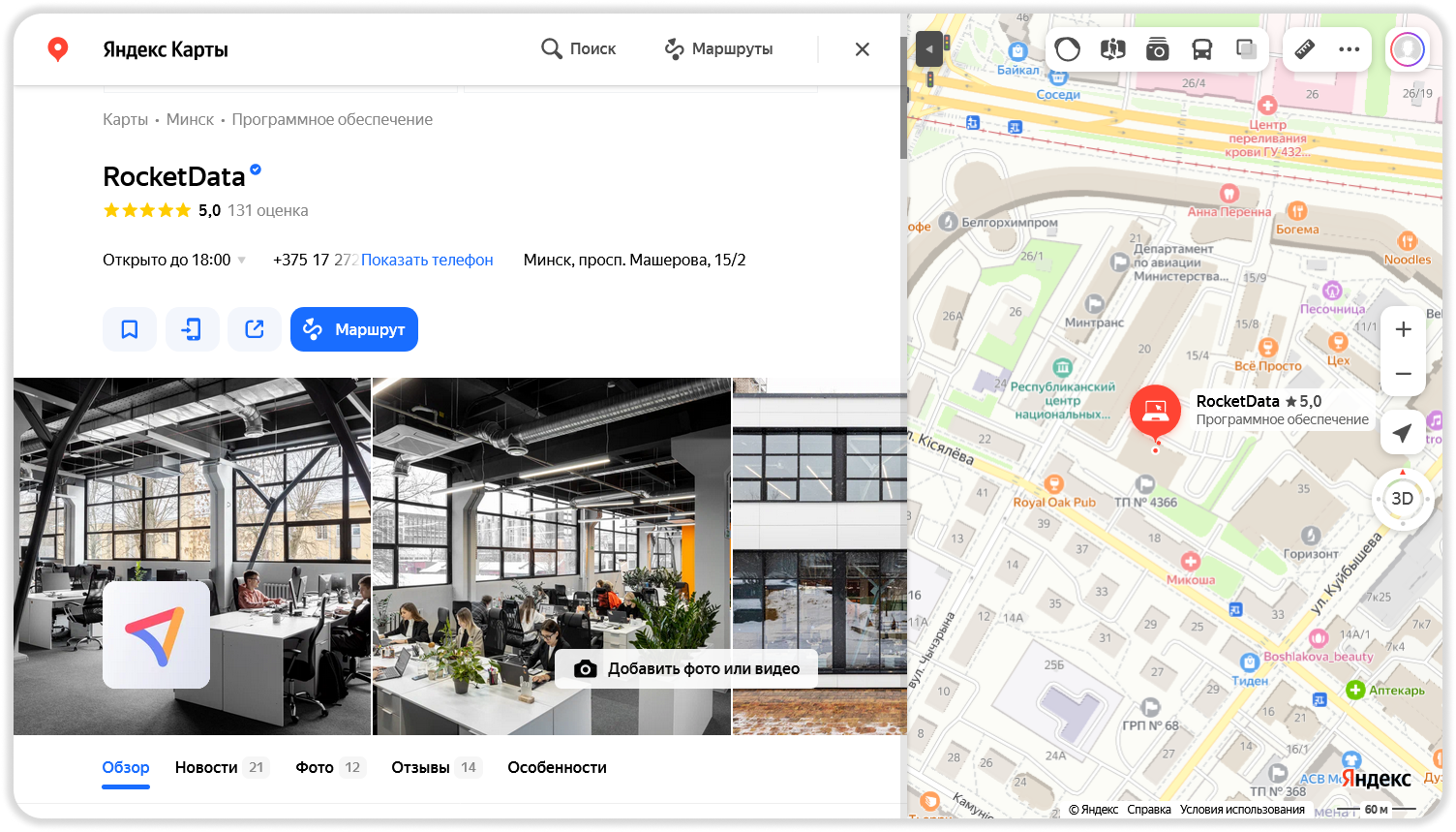1456x832 pixels.
Task: Click the 131 оценка rating count
Action: 268,210
